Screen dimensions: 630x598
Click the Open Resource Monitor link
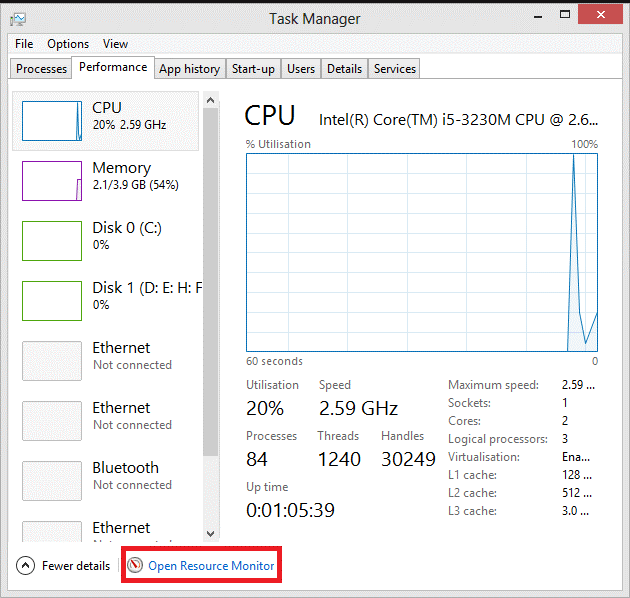click(x=211, y=565)
